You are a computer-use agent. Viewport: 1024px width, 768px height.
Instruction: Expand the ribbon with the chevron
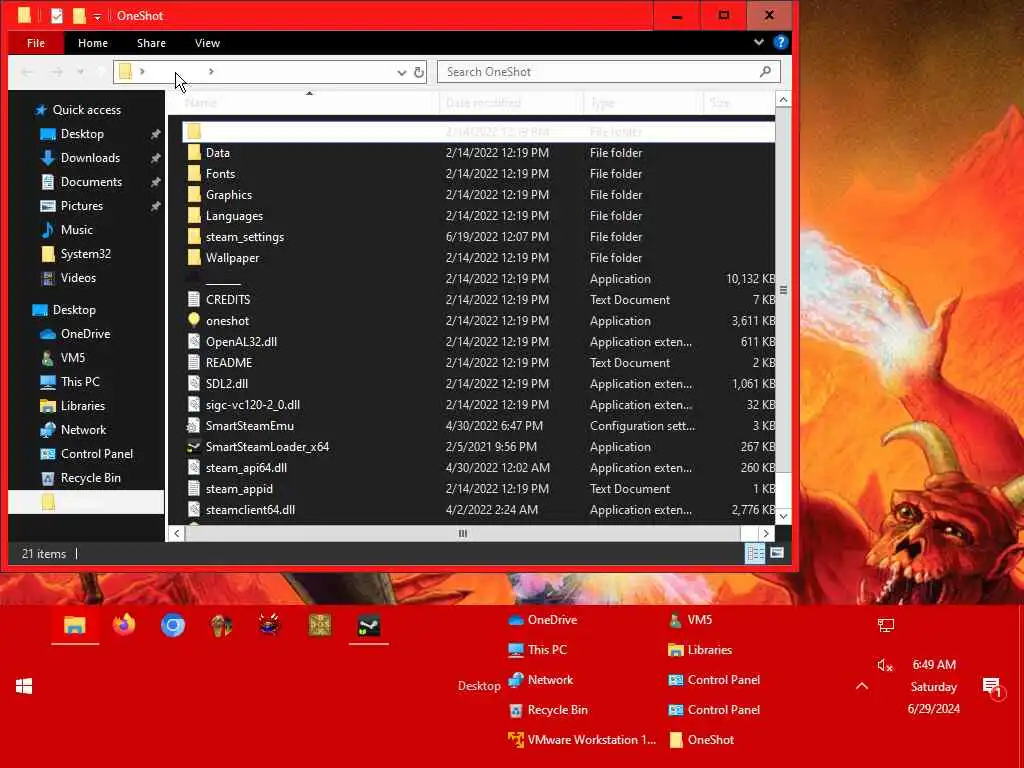pyautogui.click(x=758, y=42)
